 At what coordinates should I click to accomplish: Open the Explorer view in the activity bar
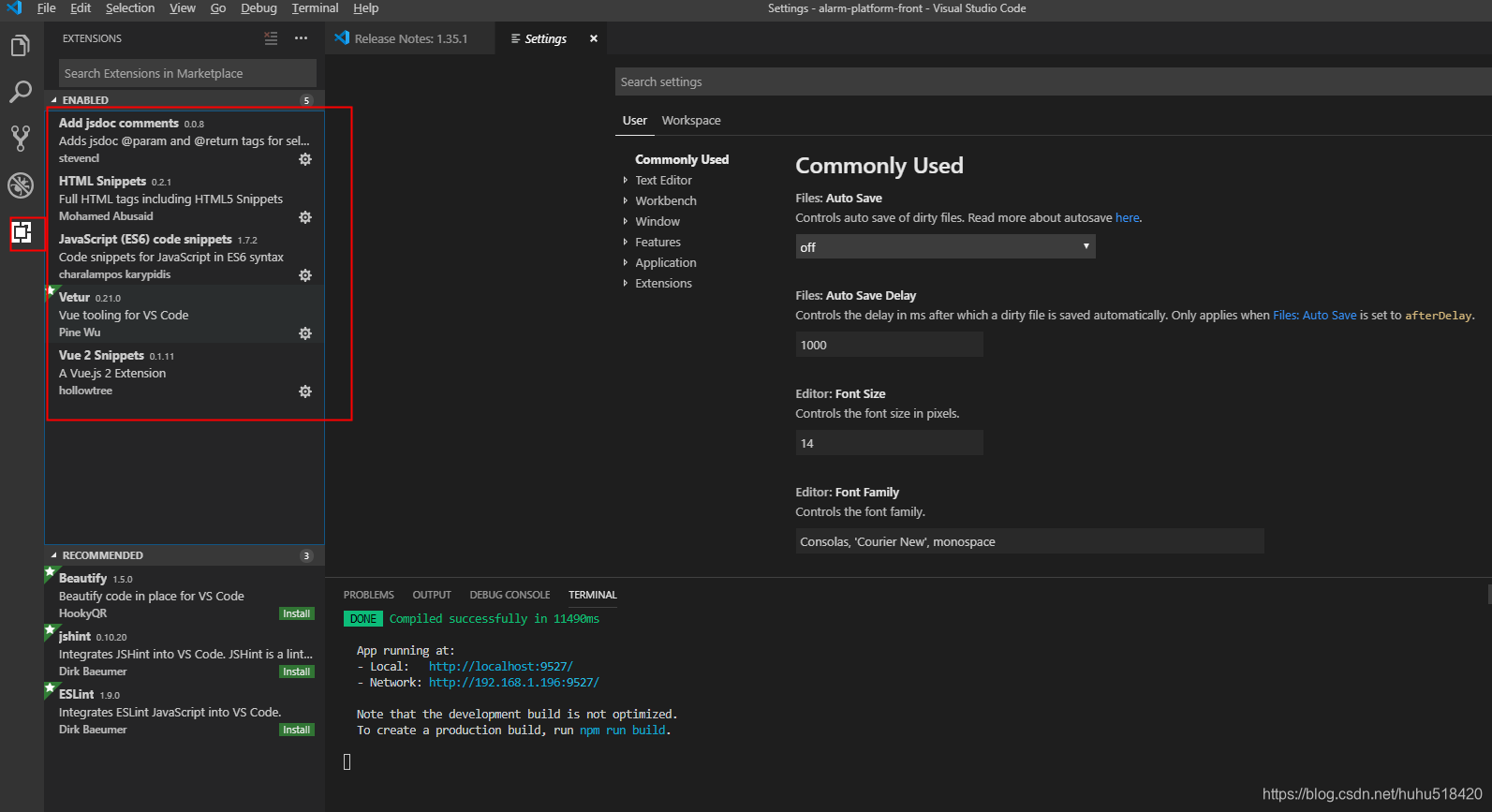tap(21, 46)
